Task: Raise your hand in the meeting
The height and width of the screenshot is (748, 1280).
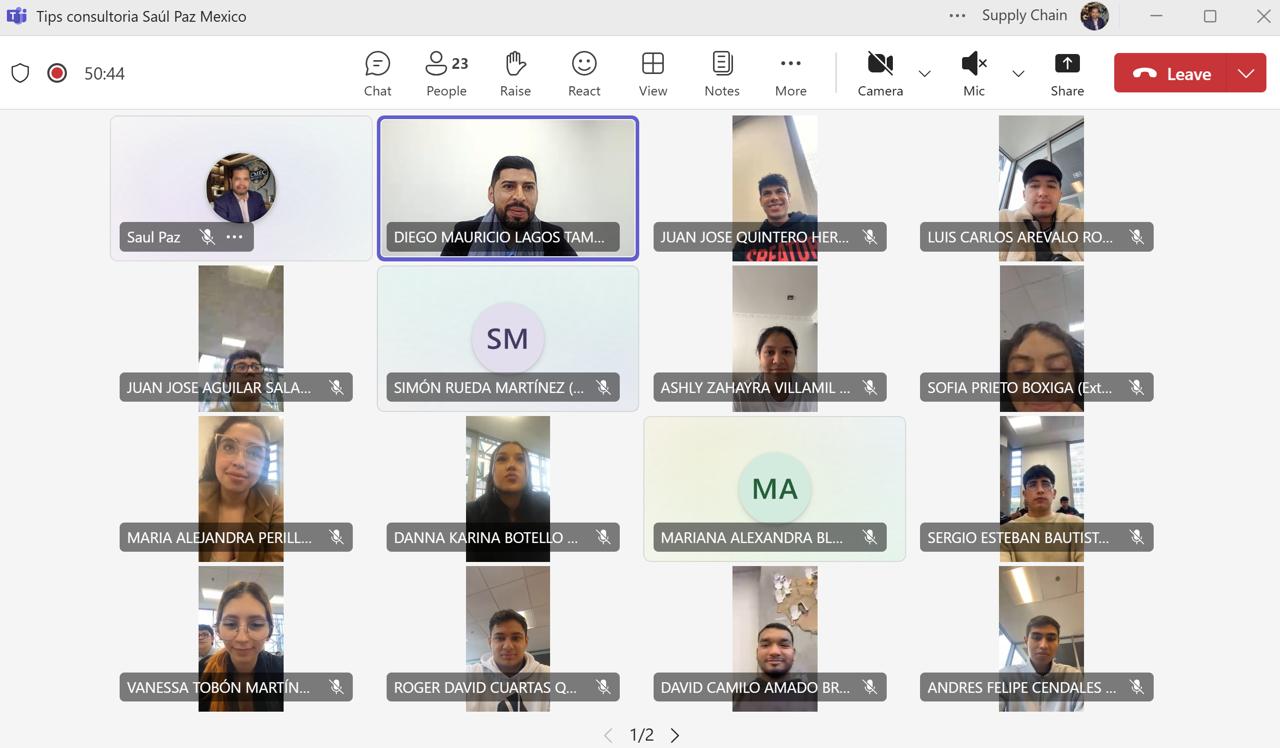Action: [x=515, y=74]
